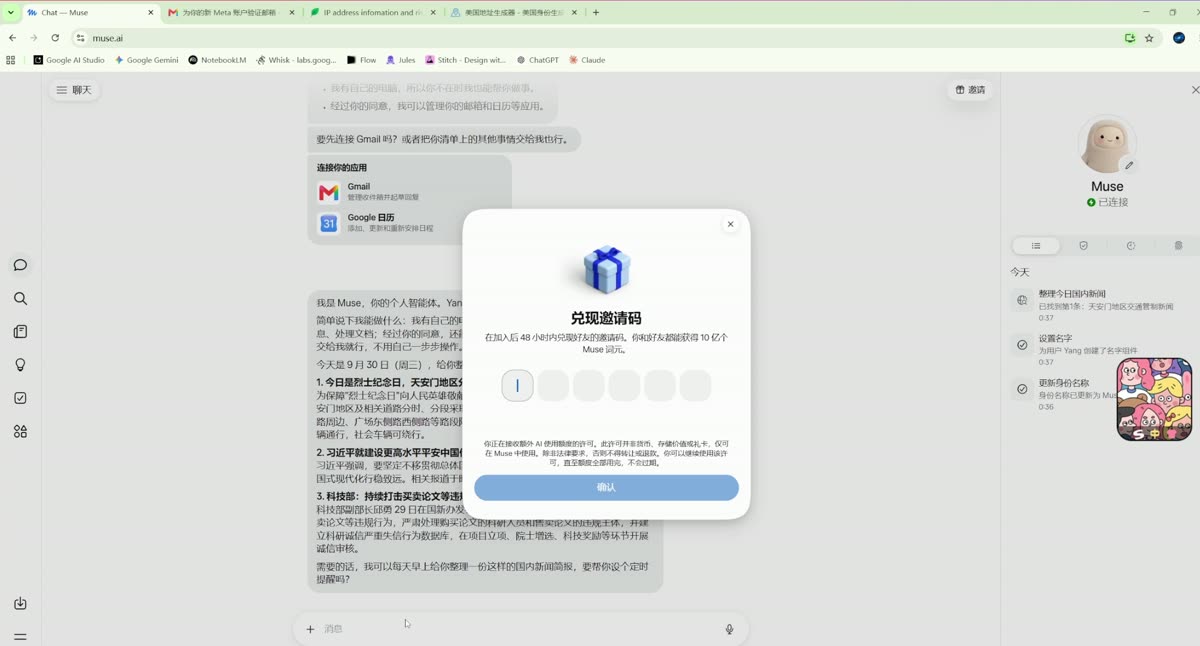This screenshot has width=1200, height=646.
Task: Close the invite code dialog
Action: pyautogui.click(x=730, y=224)
